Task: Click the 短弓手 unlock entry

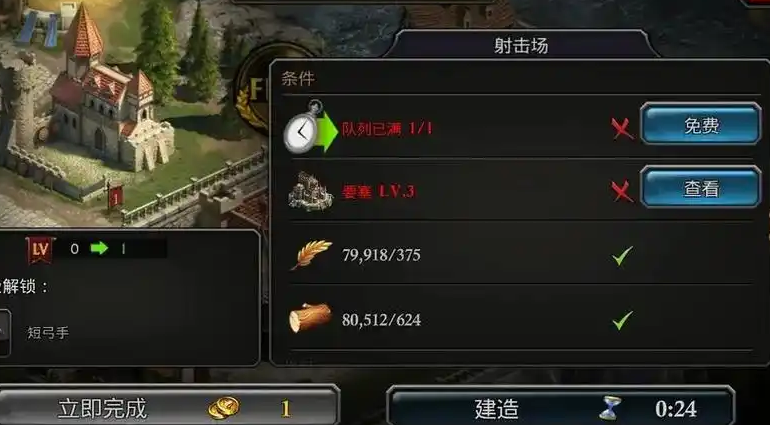Action: (48, 333)
